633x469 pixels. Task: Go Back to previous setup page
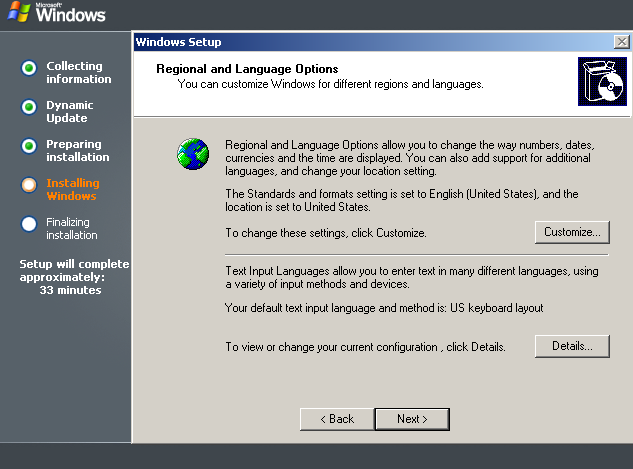coord(337,419)
